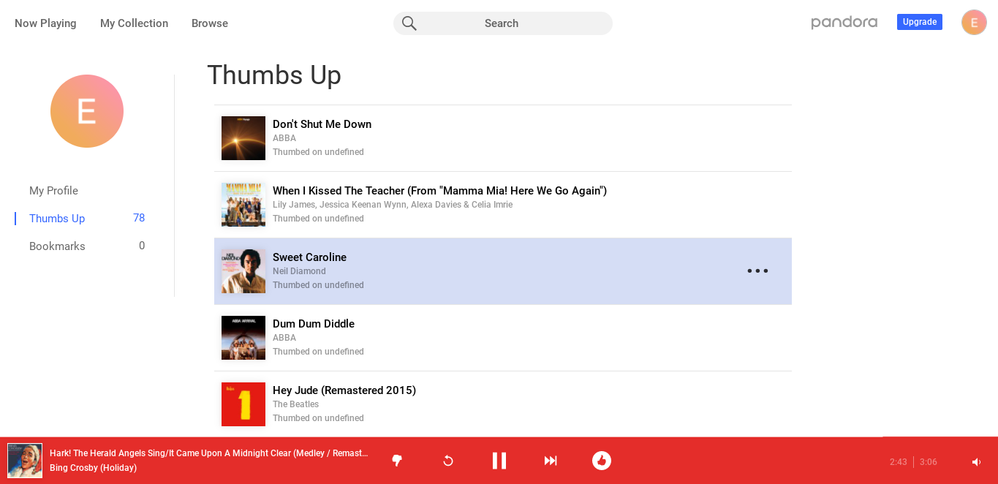Viewport: 998px width, 484px height.
Task: Skip to the next track
Action: [550, 461]
